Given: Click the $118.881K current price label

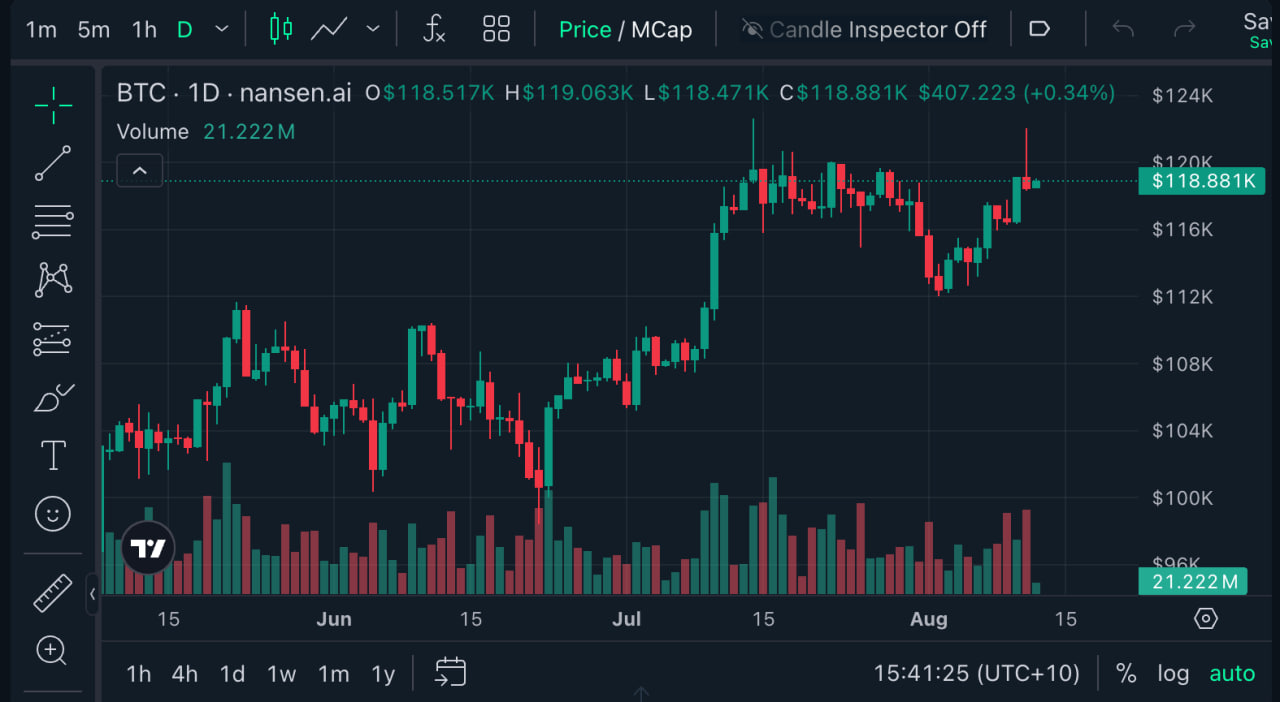Looking at the screenshot, I should (1201, 181).
